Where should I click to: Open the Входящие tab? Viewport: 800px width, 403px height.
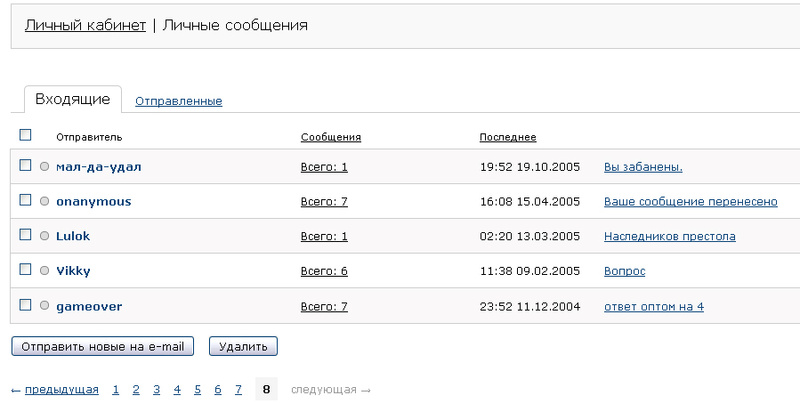pos(72,99)
